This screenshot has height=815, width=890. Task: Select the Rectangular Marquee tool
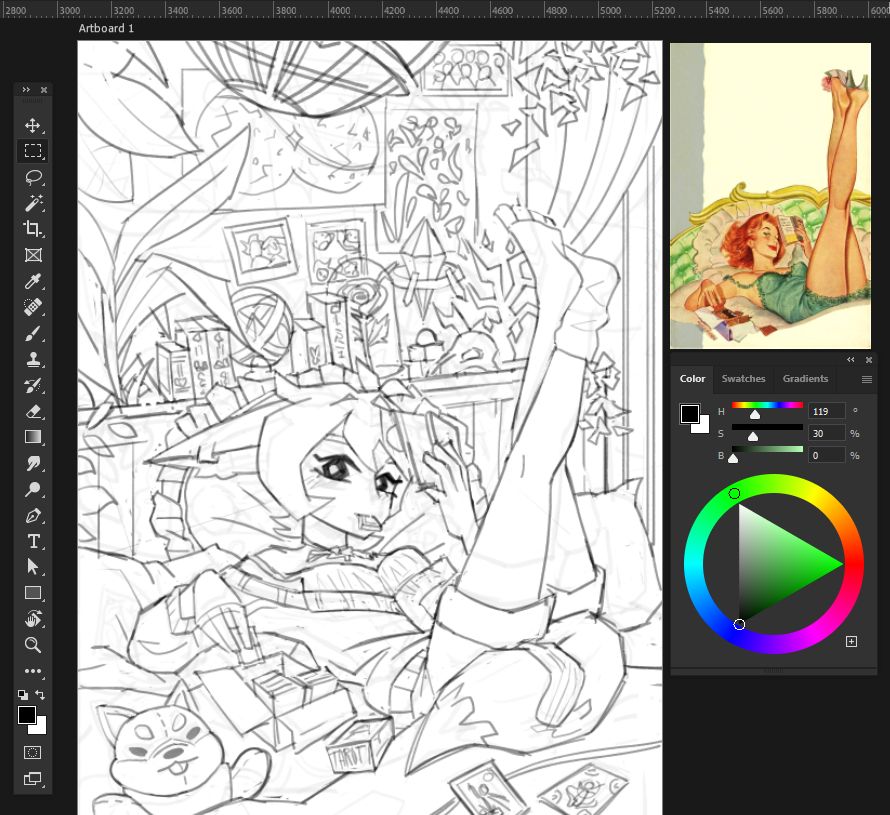(33, 151)
